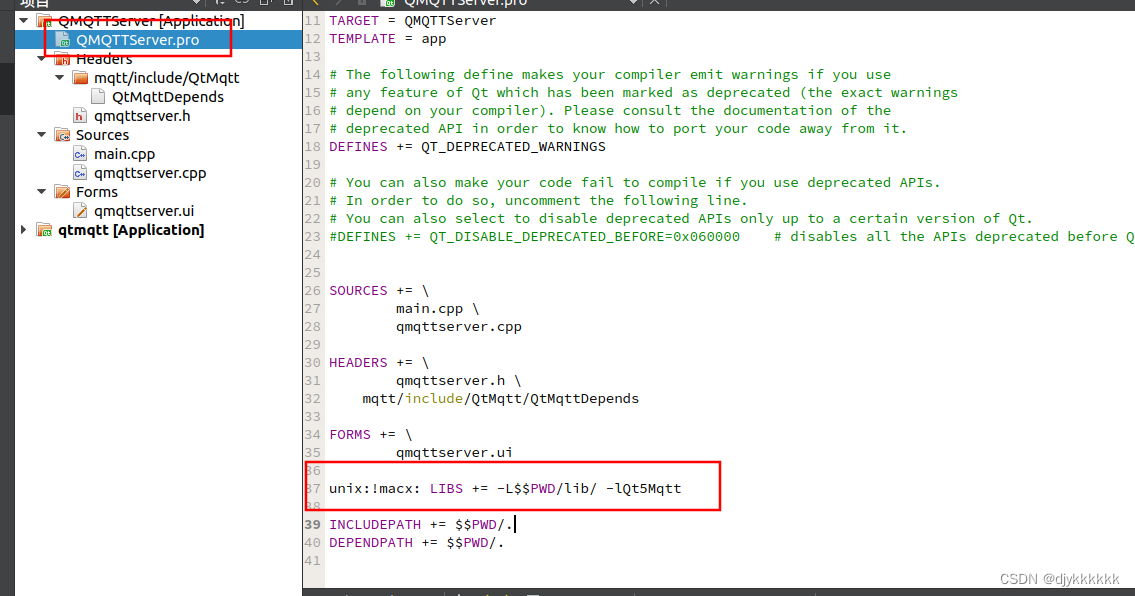Screen dimensions: 1135x596
Task: Click the 'unix:!macx: LIBS +=' line
Action: point(505,489)
